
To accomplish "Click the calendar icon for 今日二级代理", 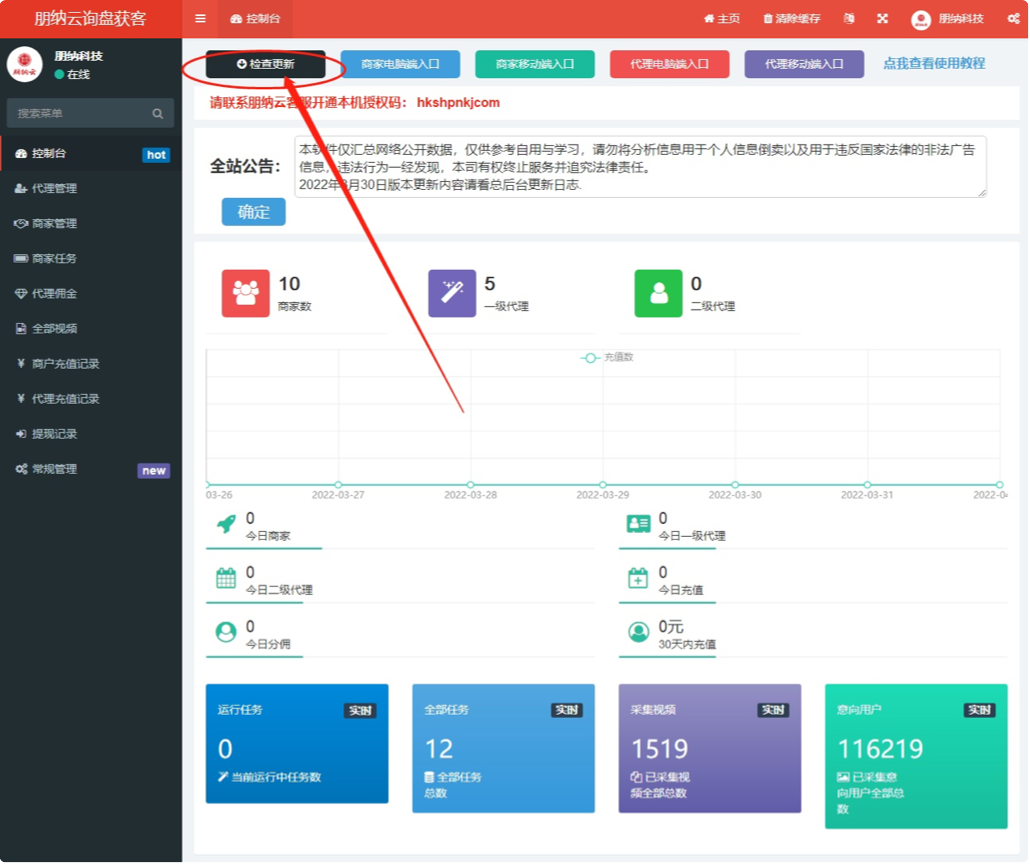I will [226, 578].
